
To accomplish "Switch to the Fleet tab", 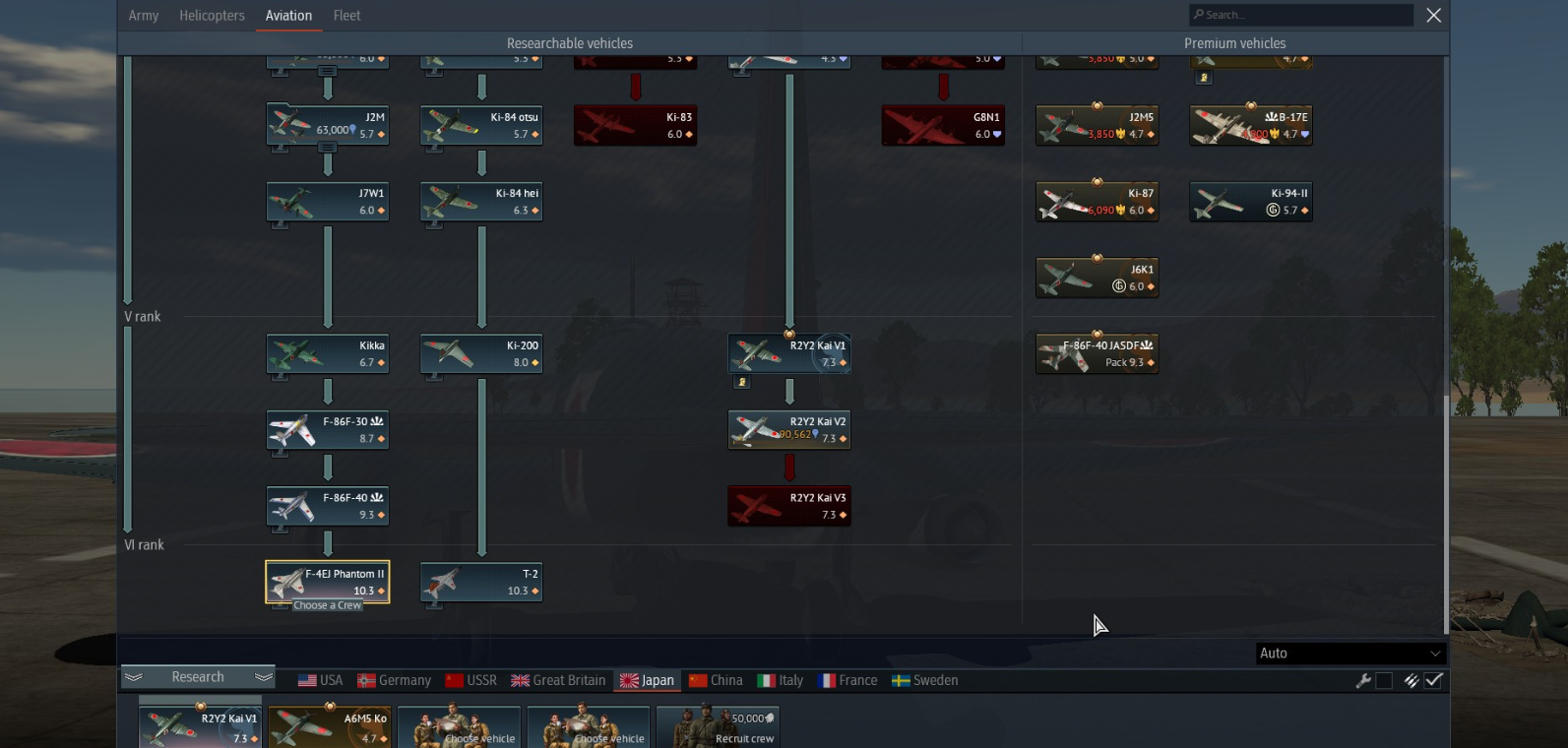I will [x=346, y=16].
